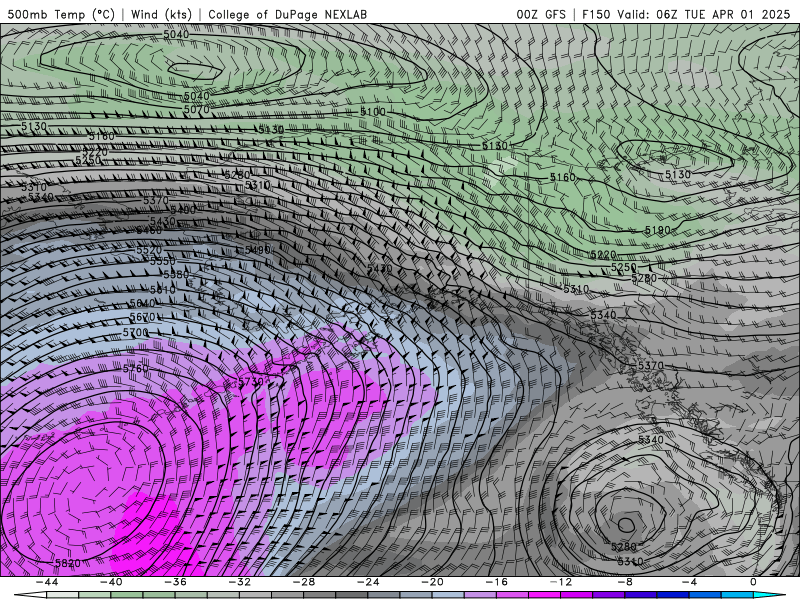Click the '500mb Temp (°C)' title text

[61, 14]
